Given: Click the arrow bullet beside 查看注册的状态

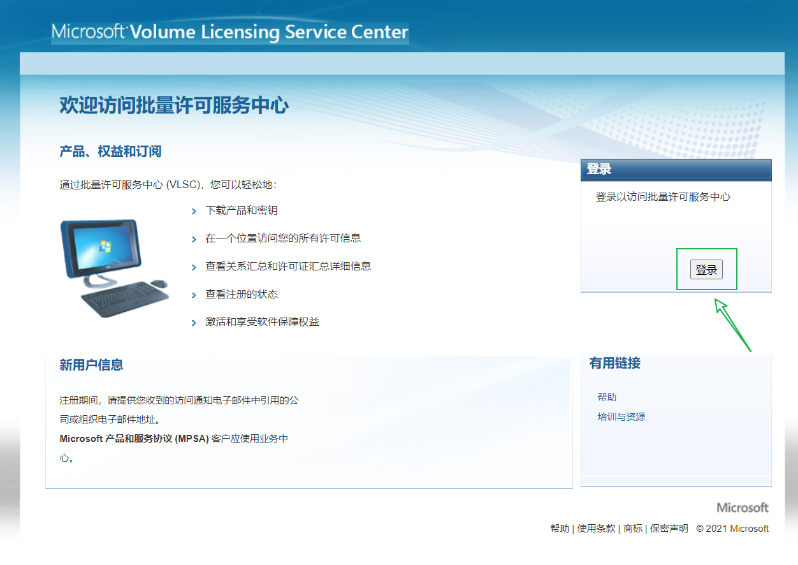Looking at the screenshot, I should [194, 295].
